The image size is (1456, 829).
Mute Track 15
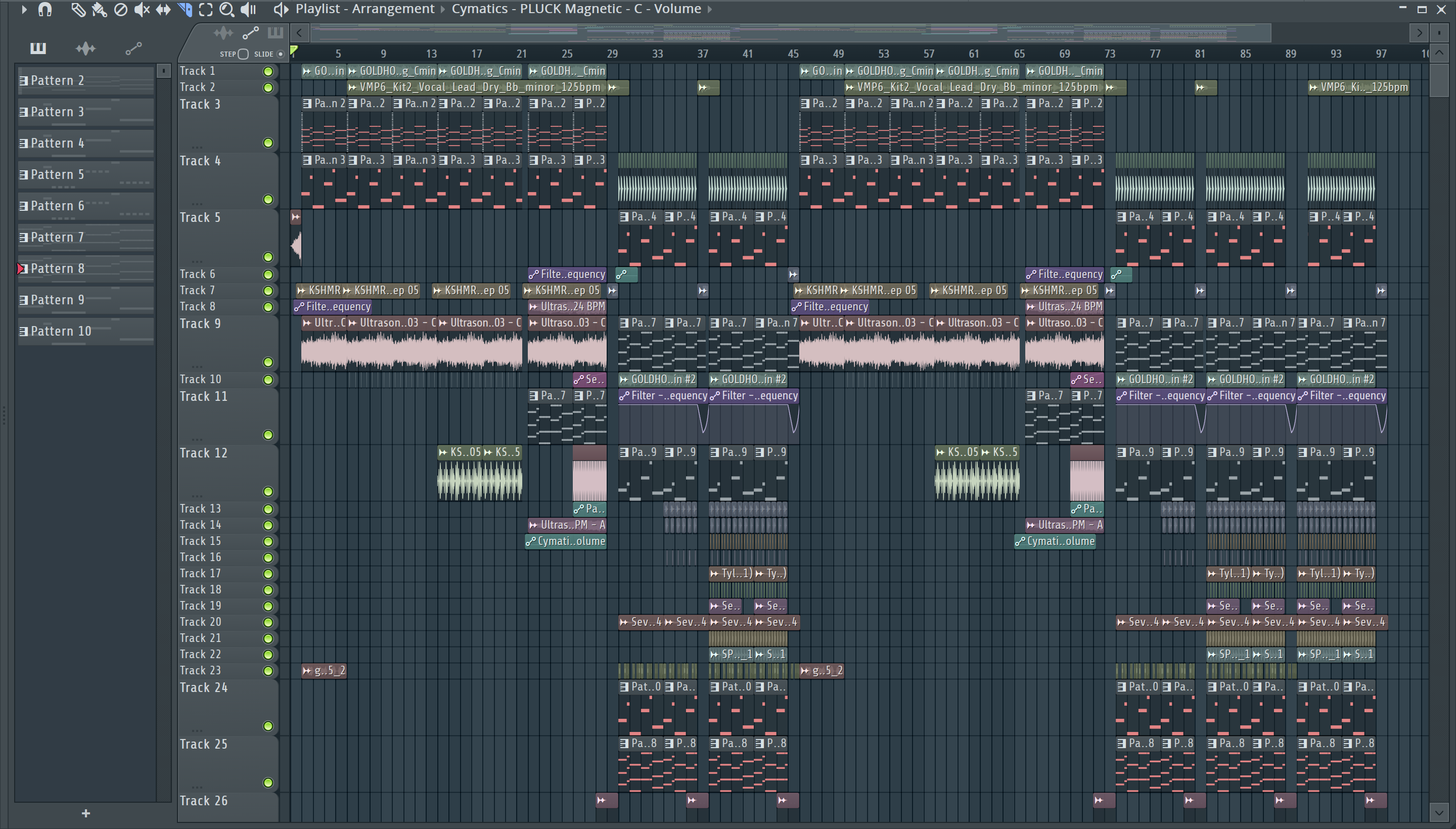point(267,541)
